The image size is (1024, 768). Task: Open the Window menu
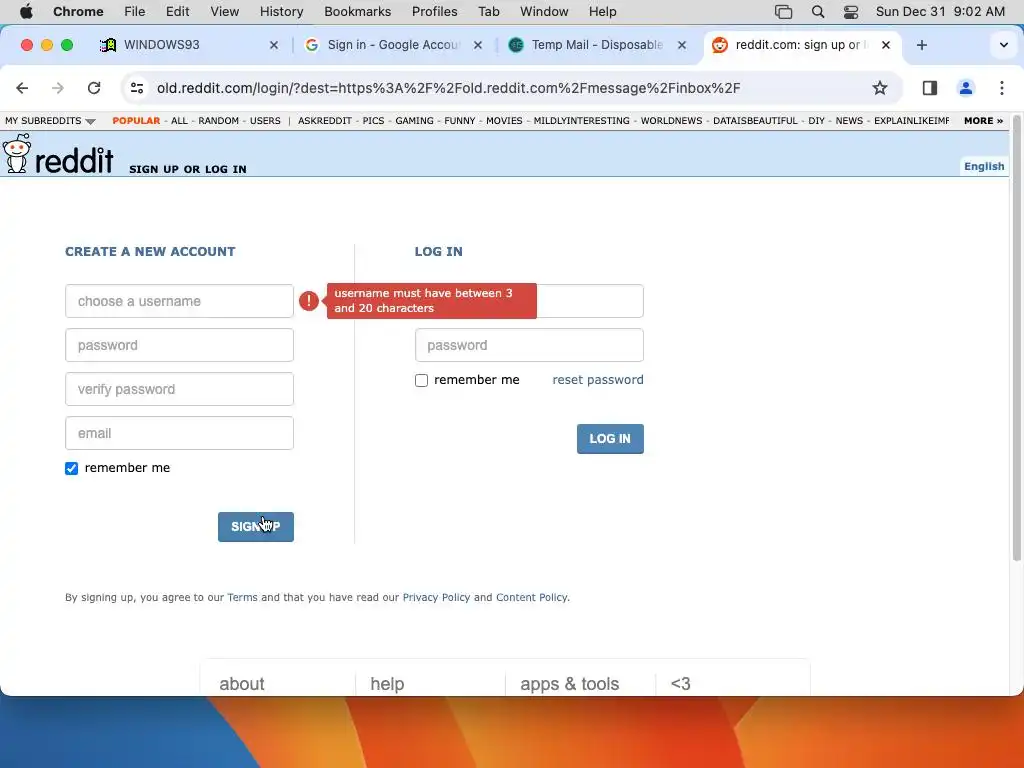click(544, 11)
